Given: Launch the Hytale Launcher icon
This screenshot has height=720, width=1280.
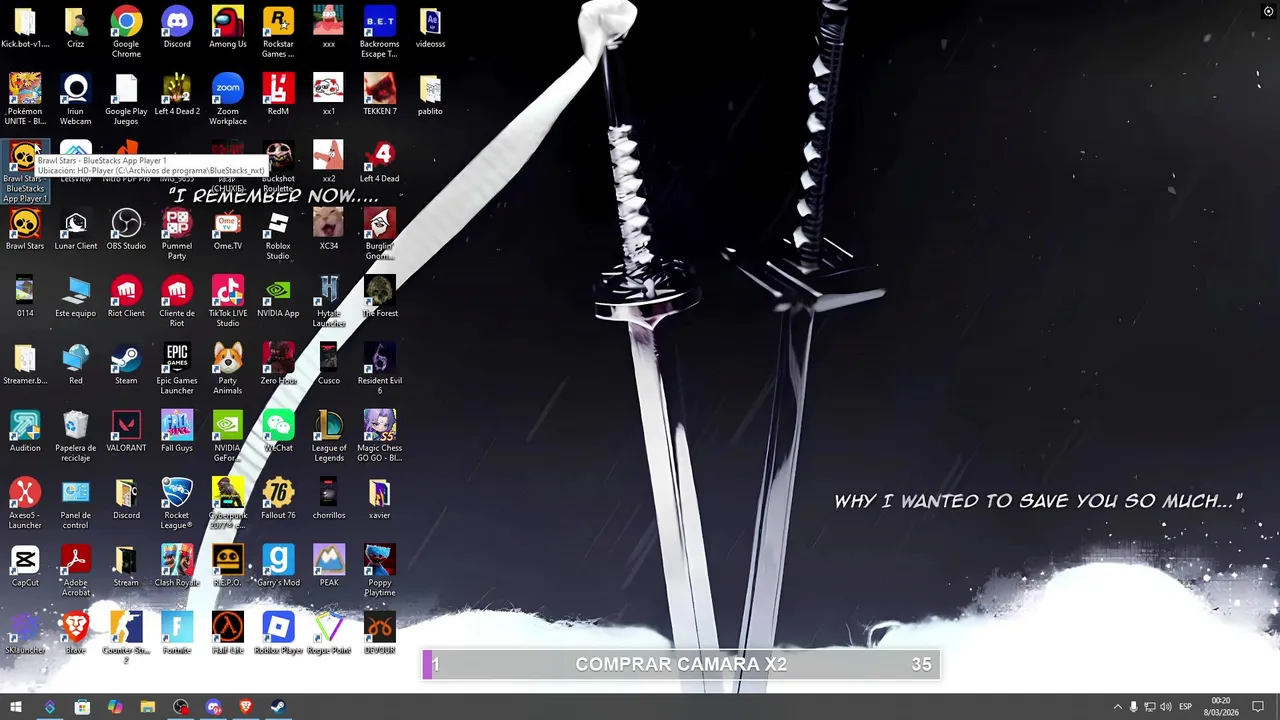Looking at the screenshot, I should click(x=329, y=301).
